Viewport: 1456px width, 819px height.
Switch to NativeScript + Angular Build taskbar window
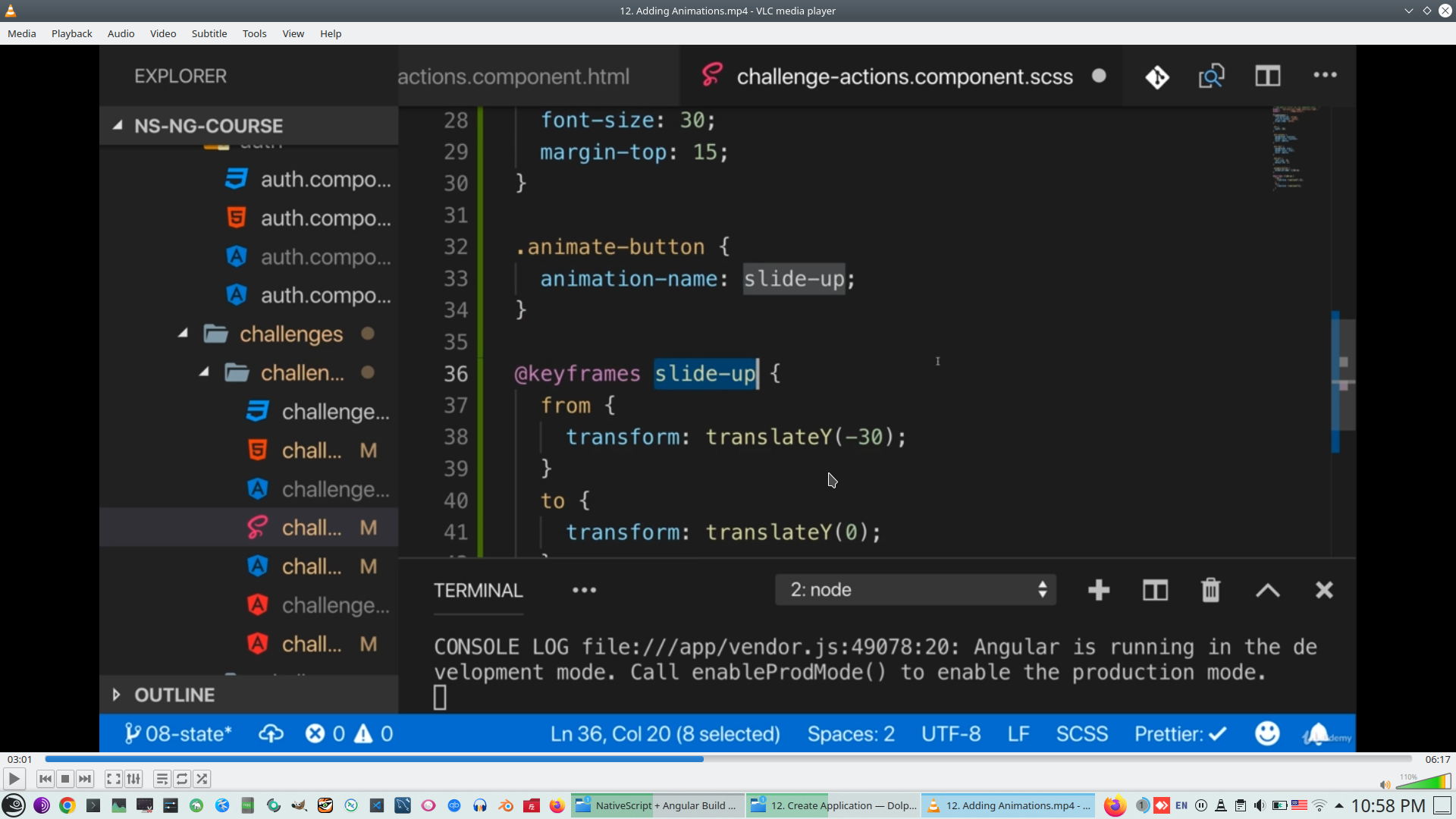click(657, 805)
